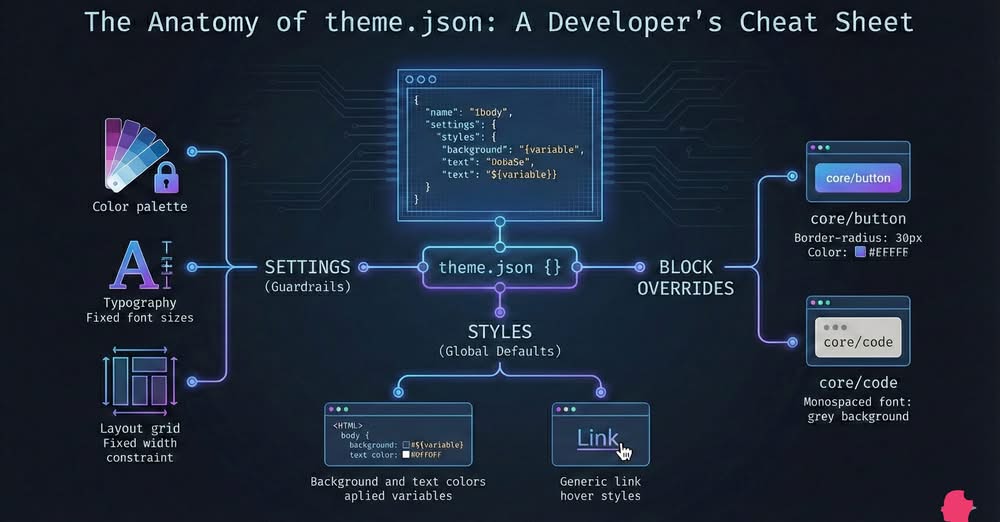This screenshot has height=522, width=1000.
Task: Click the (Global Defaults) label
Action: (x=500, y=351)
